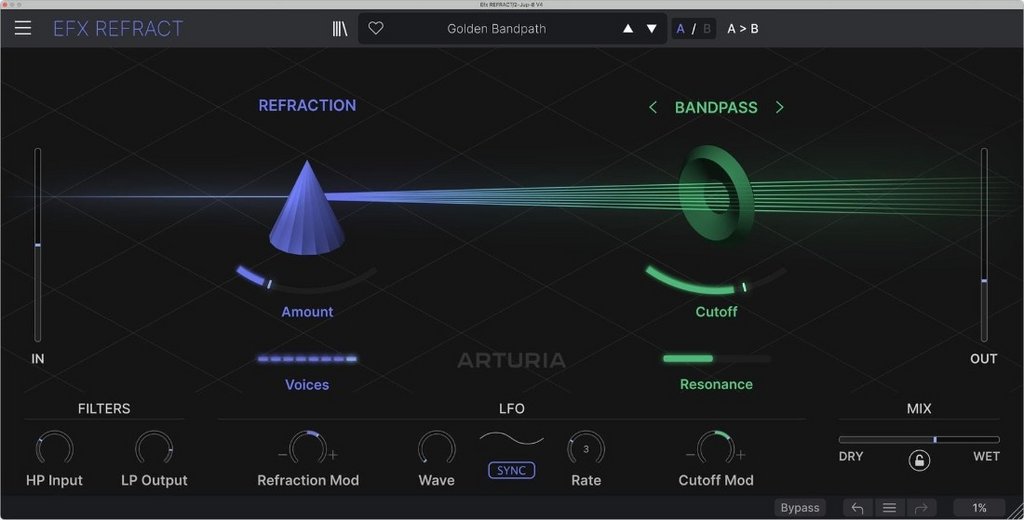This screenshot has width=1024, height=520.
Task: Click the Cutoff Mod knob
Action: [x=716, y=449]
